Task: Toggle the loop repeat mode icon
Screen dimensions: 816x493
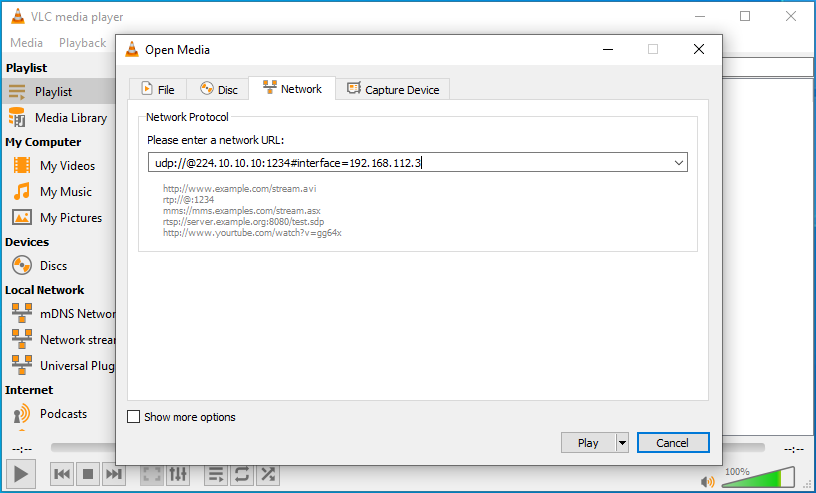Action: 241,474
